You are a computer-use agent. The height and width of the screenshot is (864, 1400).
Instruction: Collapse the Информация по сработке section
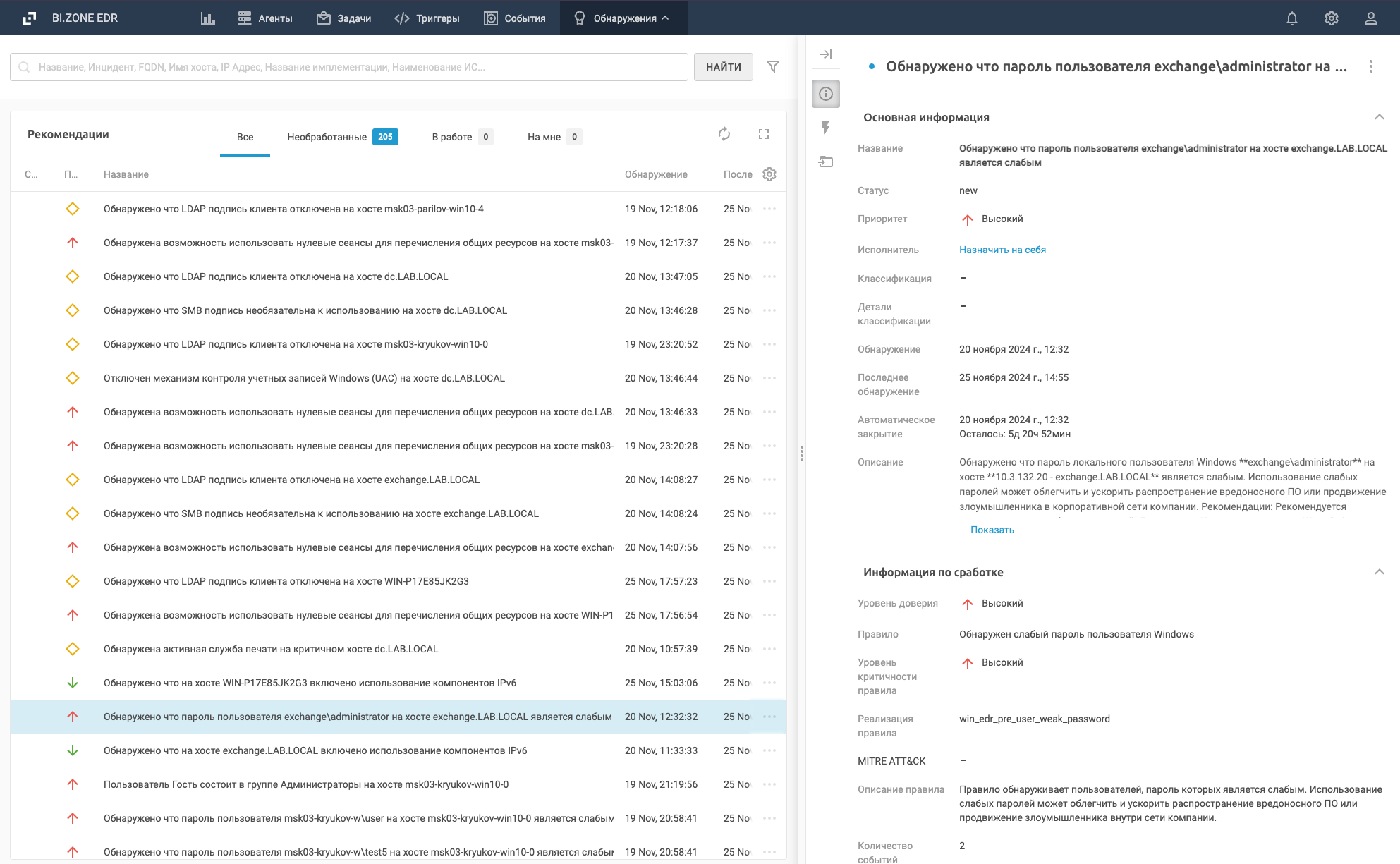point(1379,572)
